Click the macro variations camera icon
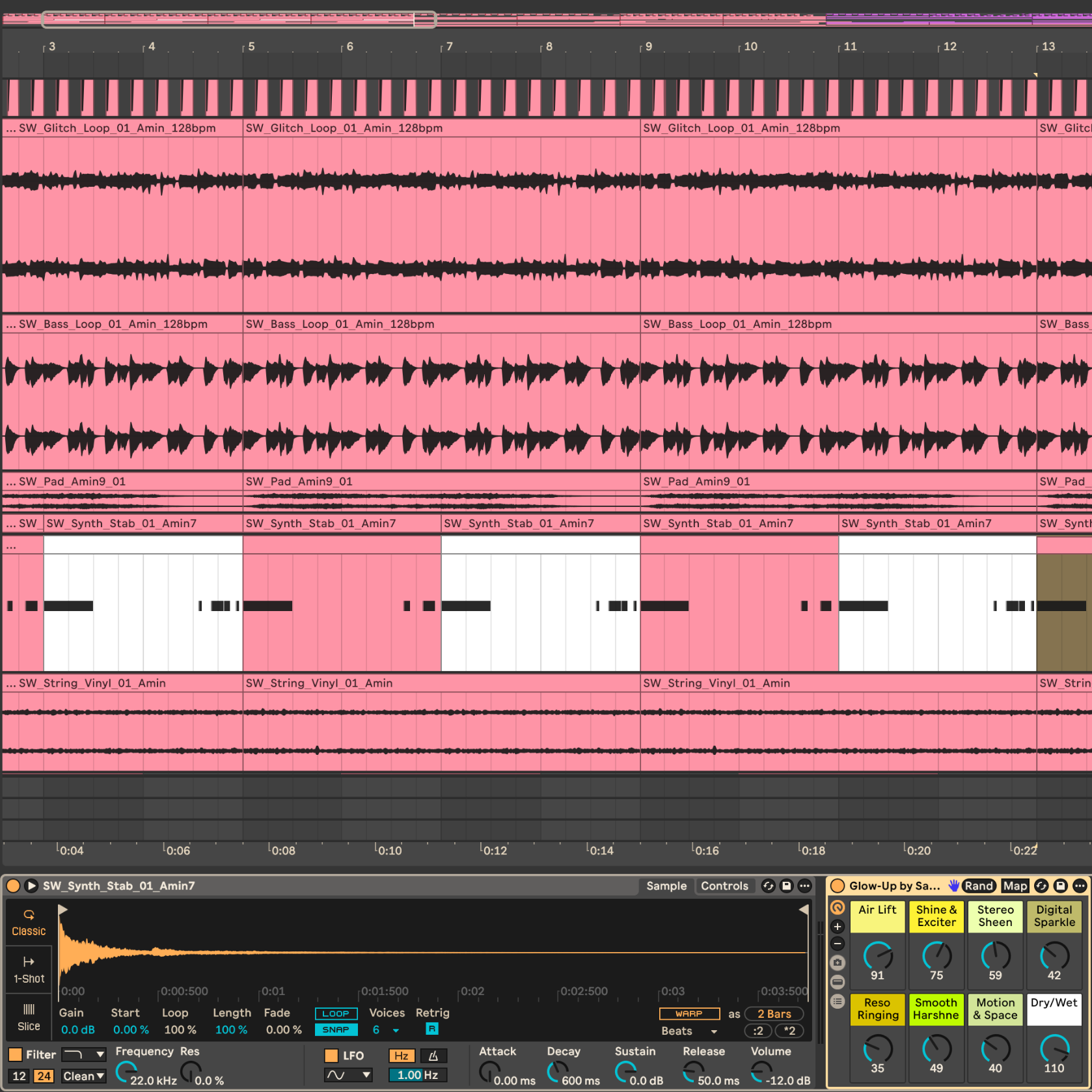Image resolution: width=1092 pixels, height=1092 pixels. click(x=838, y=962)
